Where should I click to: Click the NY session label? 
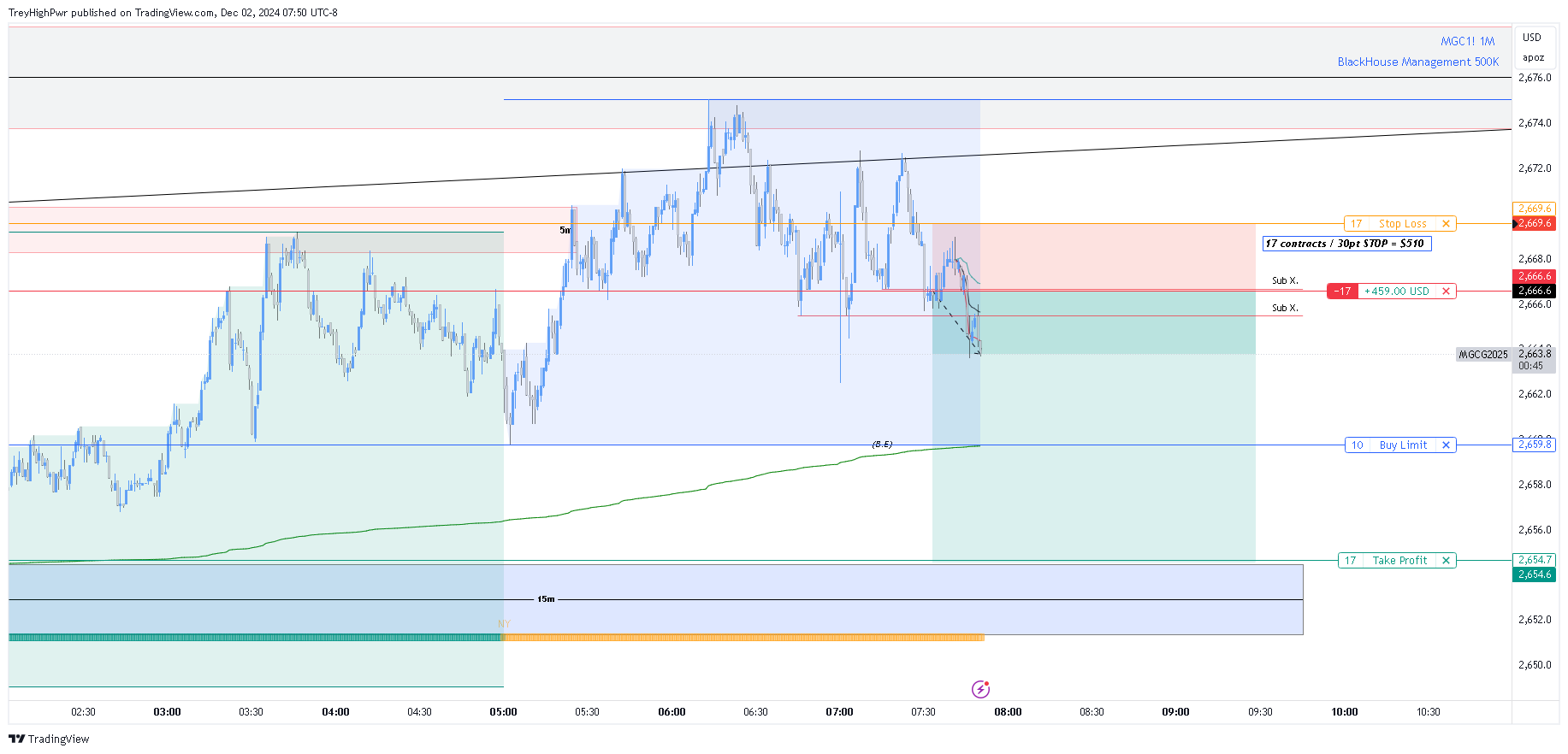pyautogui.click(x=504, y=624)
